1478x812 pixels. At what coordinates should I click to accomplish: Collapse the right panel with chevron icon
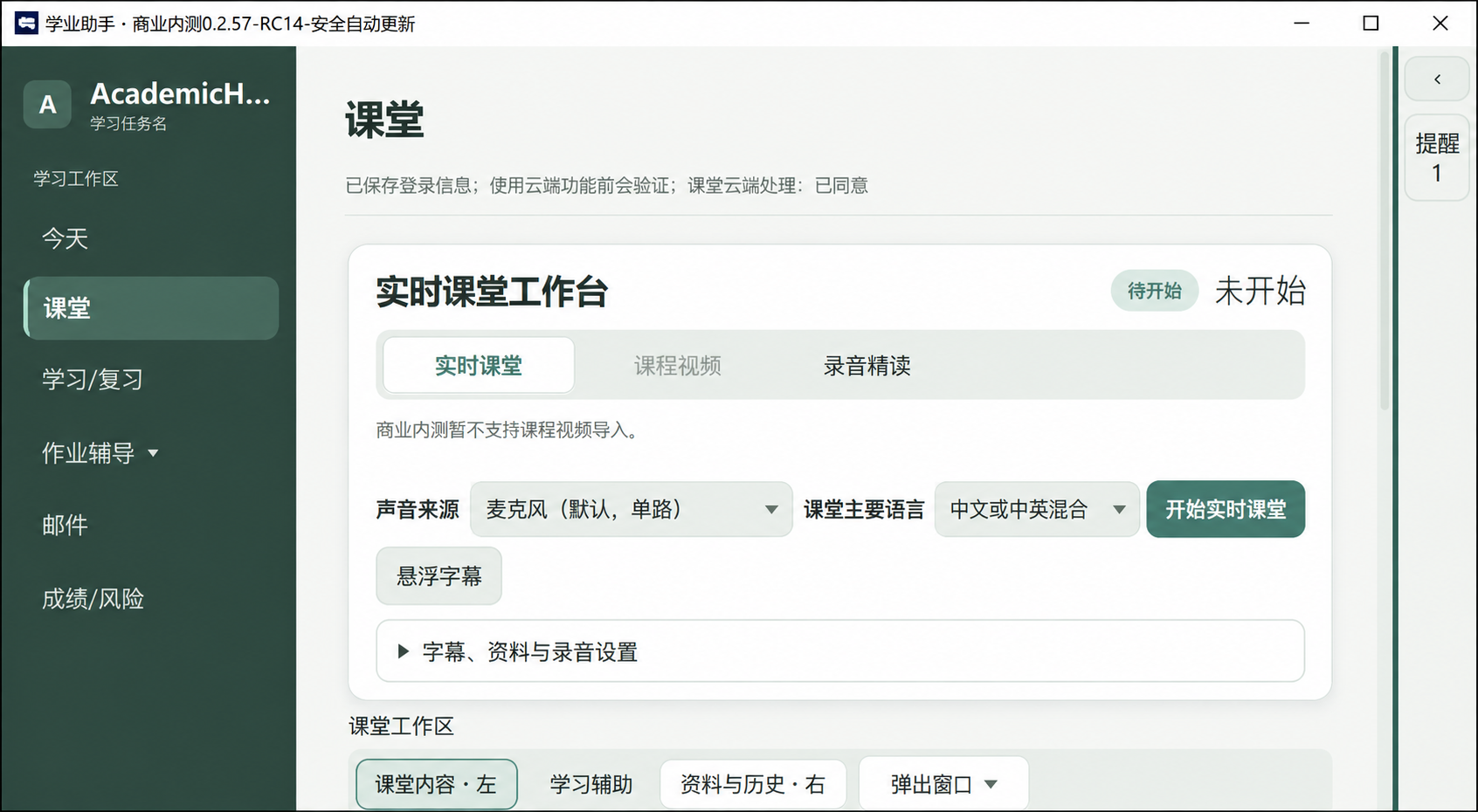coord(1437,79)
